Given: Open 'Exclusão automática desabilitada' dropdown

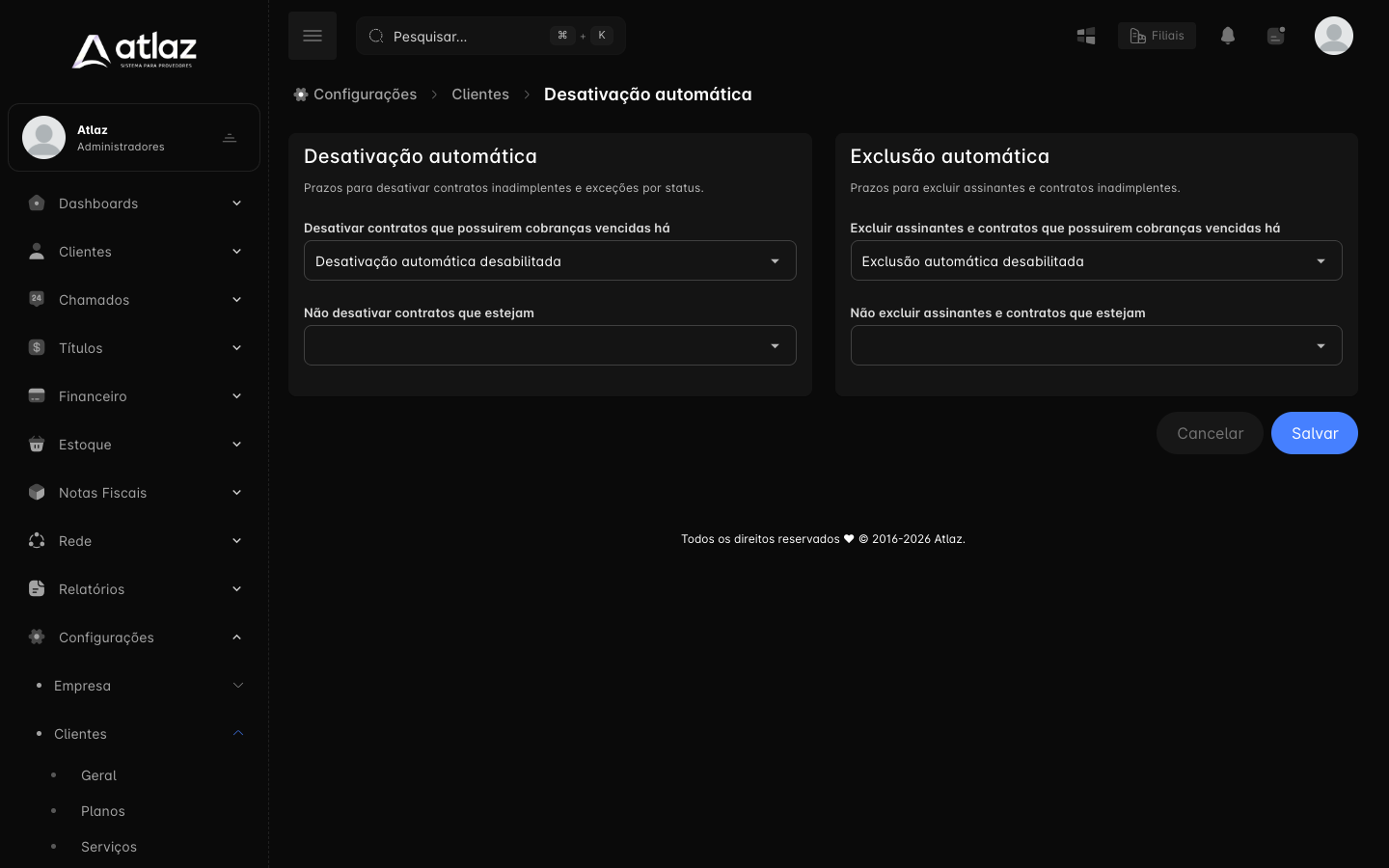Looking at the screenshot, I should click(x=1096, y=260).
